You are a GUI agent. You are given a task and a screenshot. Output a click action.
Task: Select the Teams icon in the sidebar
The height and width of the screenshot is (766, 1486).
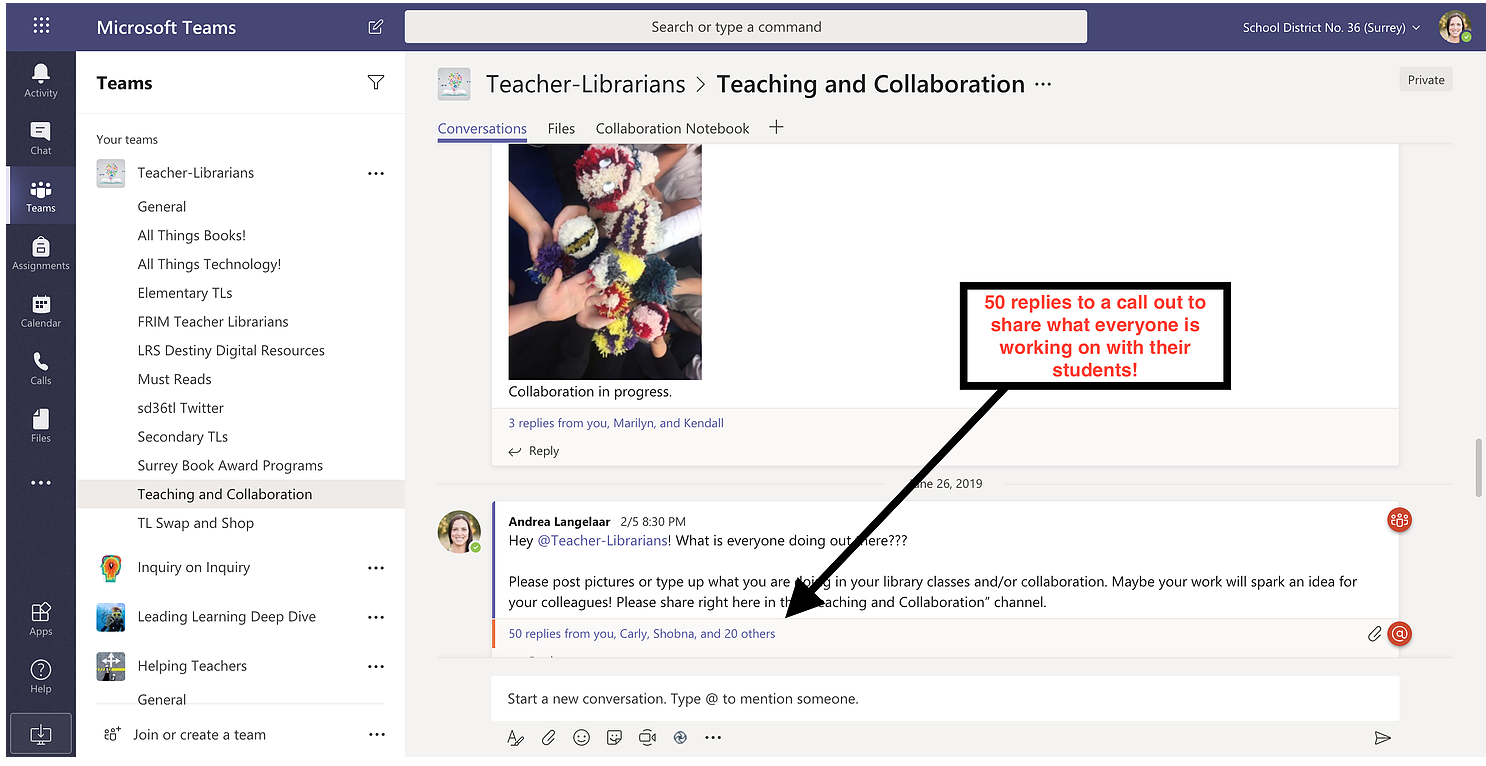tap(41, 195)
